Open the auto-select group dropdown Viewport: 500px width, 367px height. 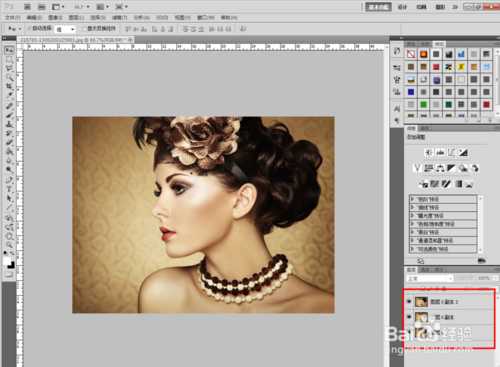[x=65, y=29]
